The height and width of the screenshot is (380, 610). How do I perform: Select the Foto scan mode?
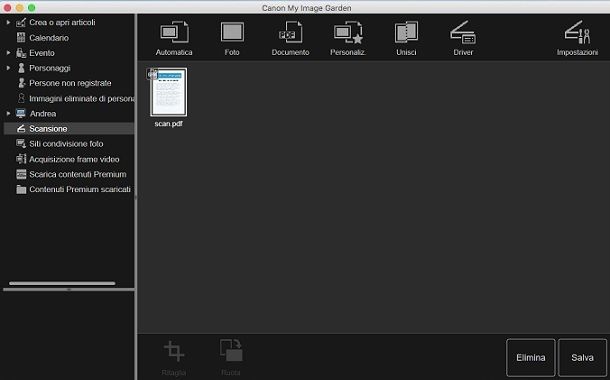click(x=232, y=38)
